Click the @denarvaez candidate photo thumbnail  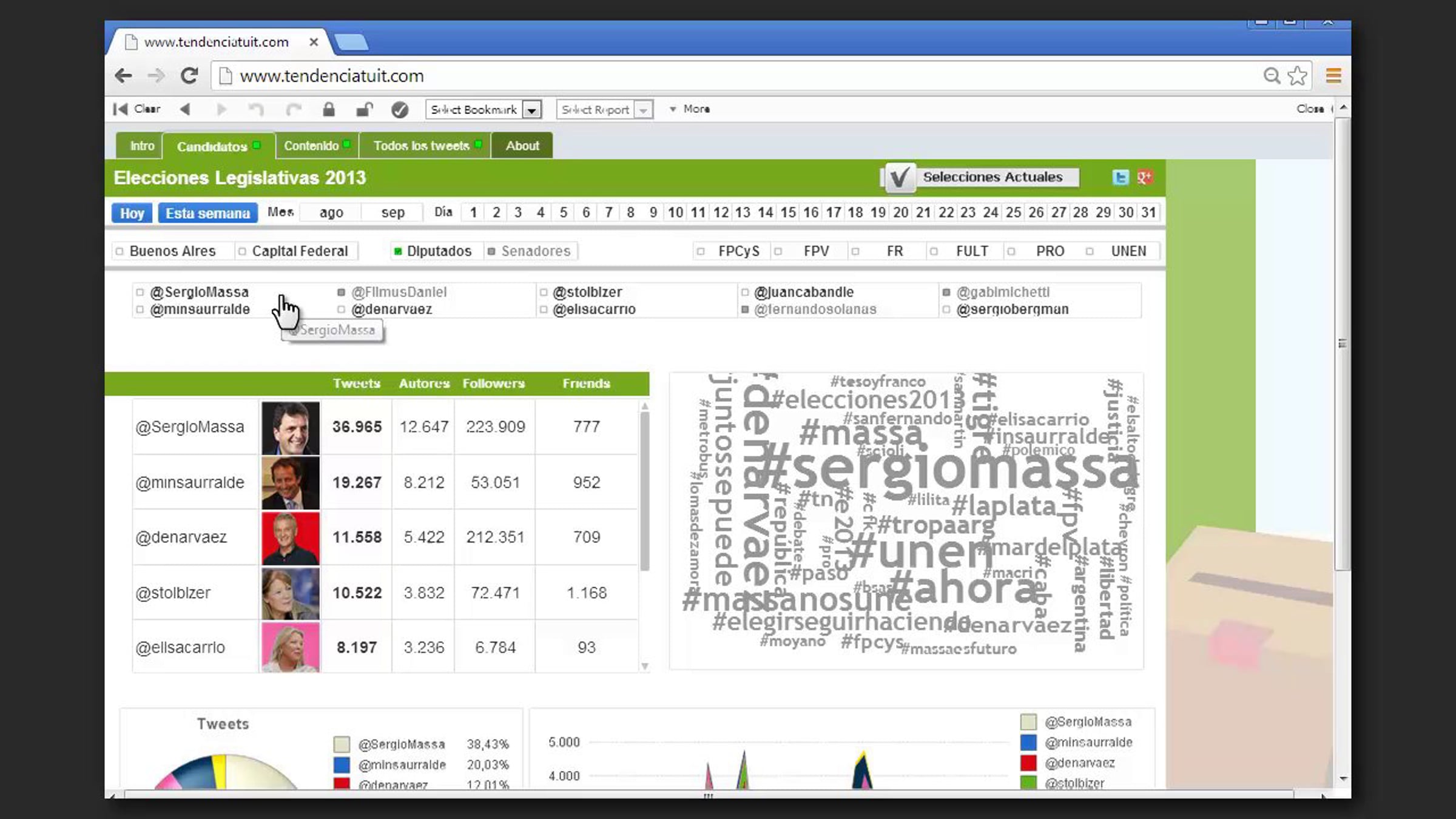coord(290,538)
